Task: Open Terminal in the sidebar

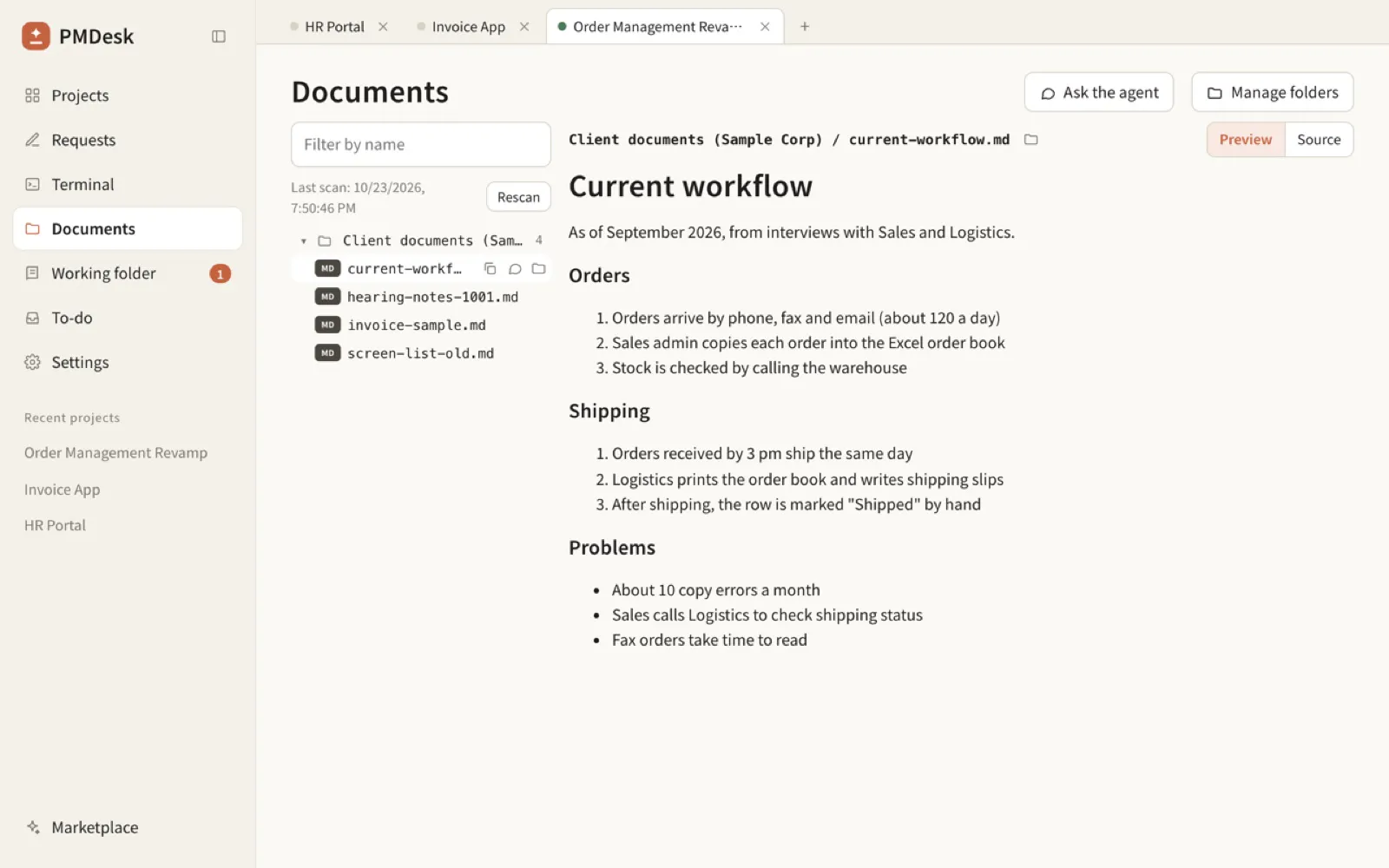Action: pos(128,184)
